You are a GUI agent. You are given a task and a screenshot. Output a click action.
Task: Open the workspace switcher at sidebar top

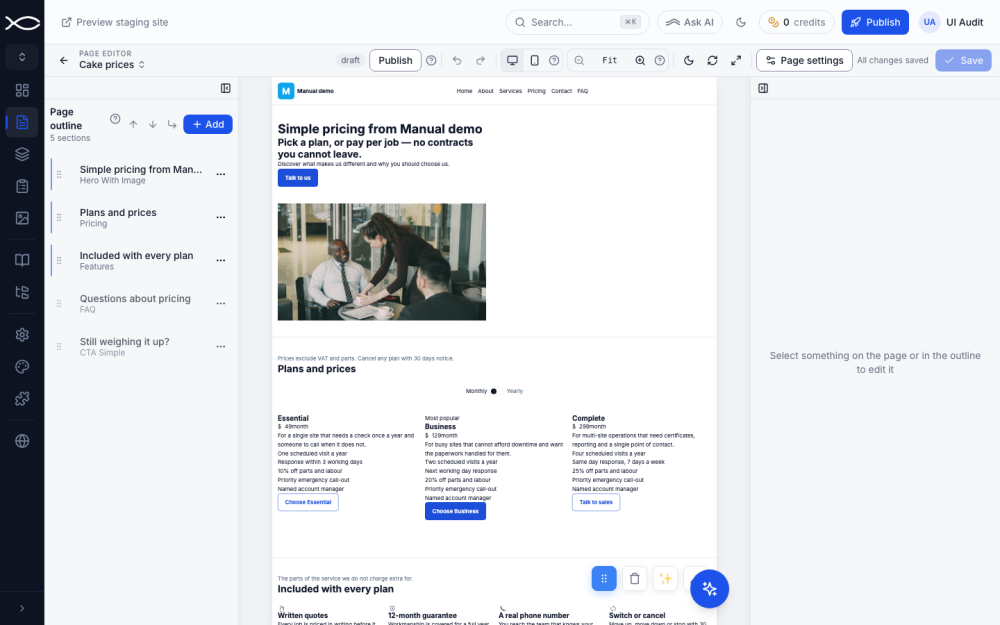coord(22,57)
